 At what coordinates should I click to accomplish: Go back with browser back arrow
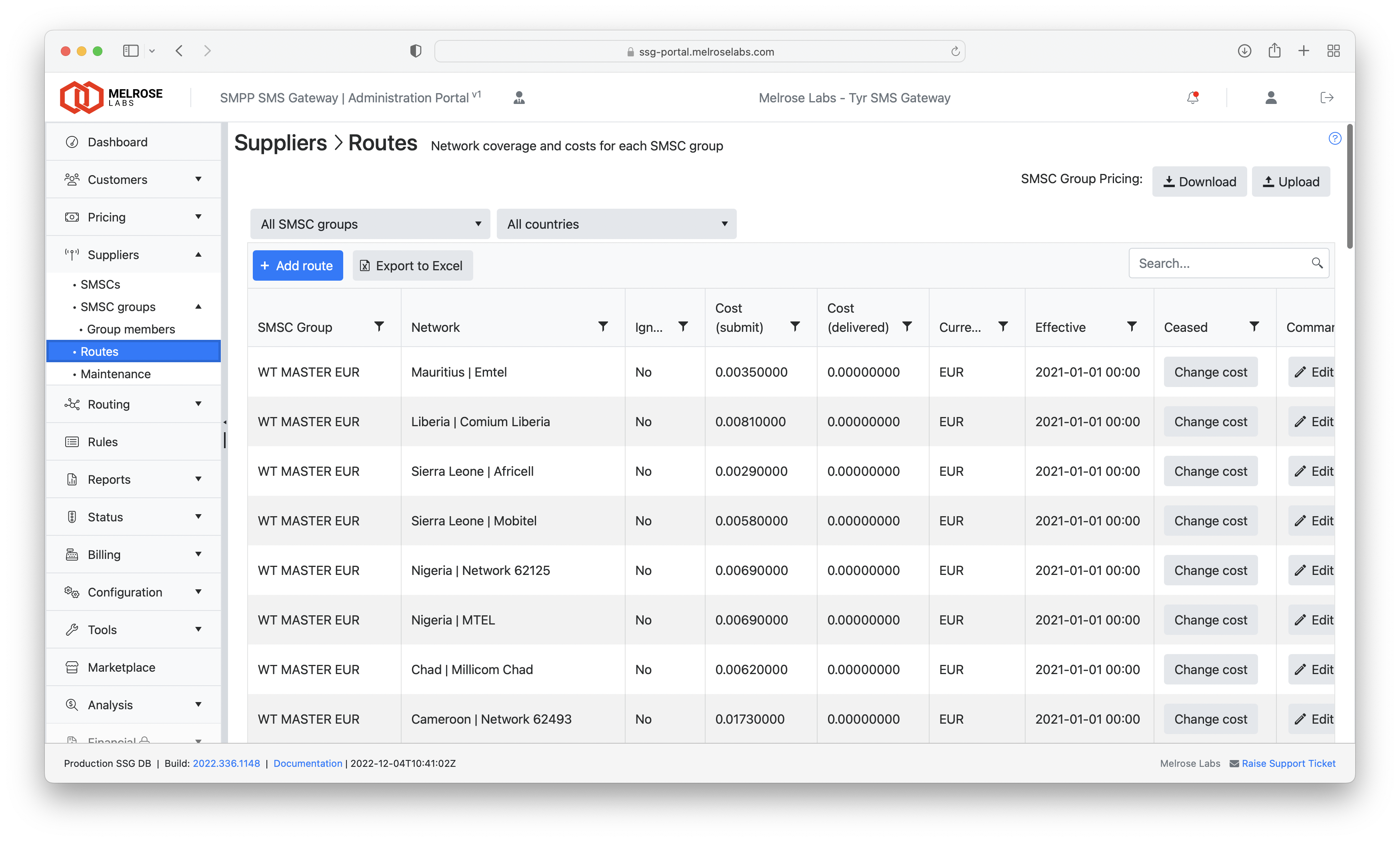click(x=179, y=51)
